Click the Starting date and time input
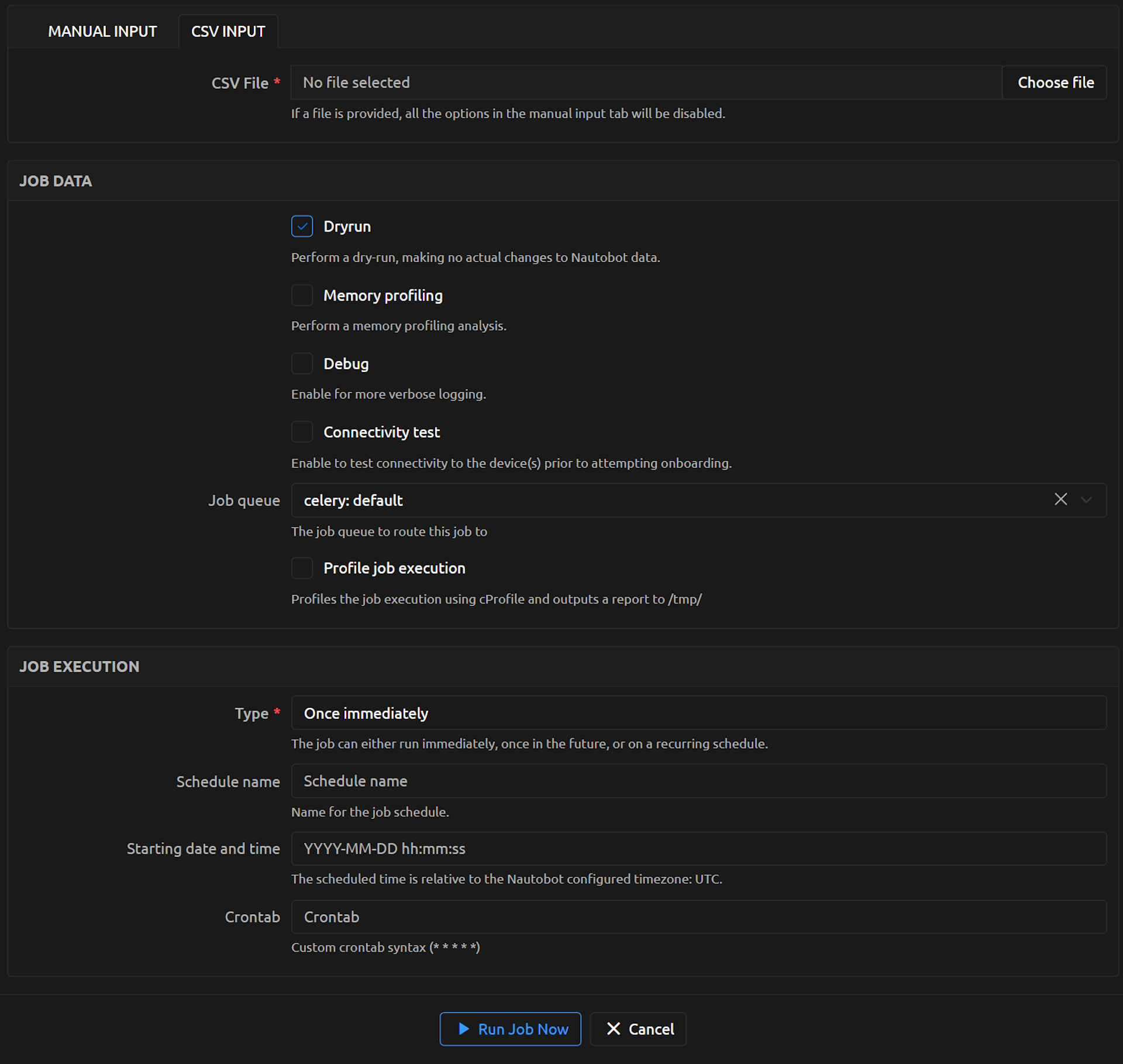 pos(698,849)
